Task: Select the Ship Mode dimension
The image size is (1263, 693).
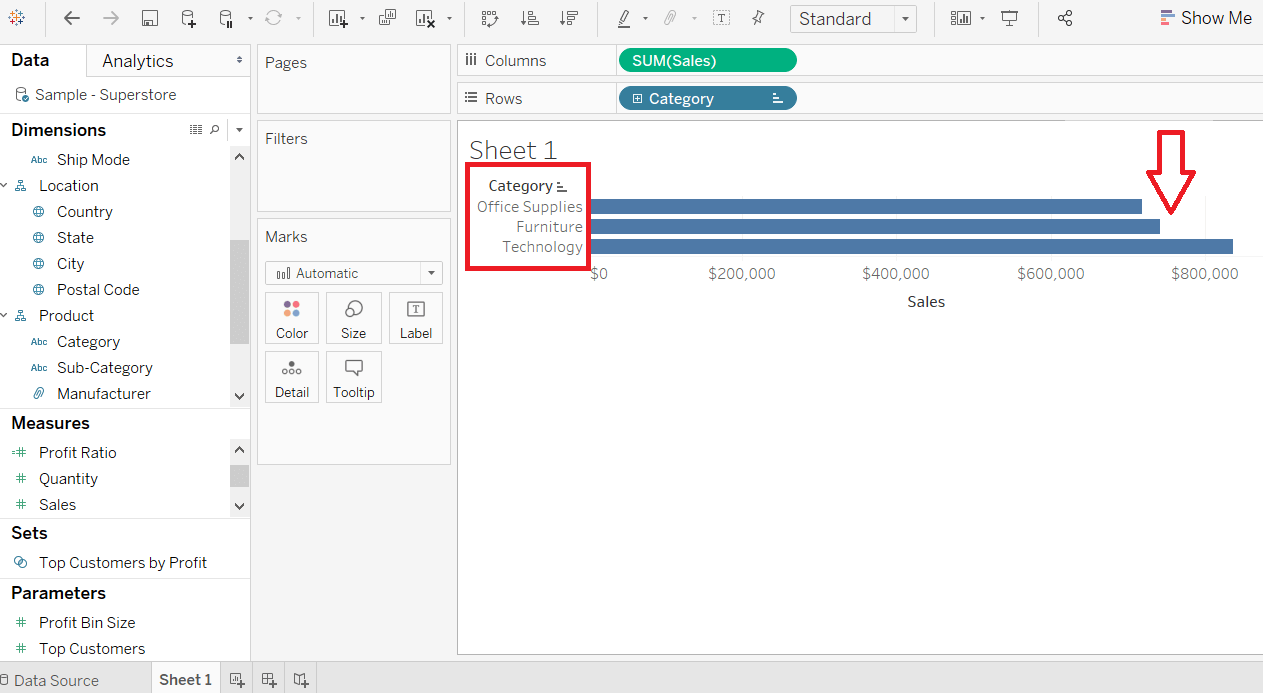Action: point(93,160)
